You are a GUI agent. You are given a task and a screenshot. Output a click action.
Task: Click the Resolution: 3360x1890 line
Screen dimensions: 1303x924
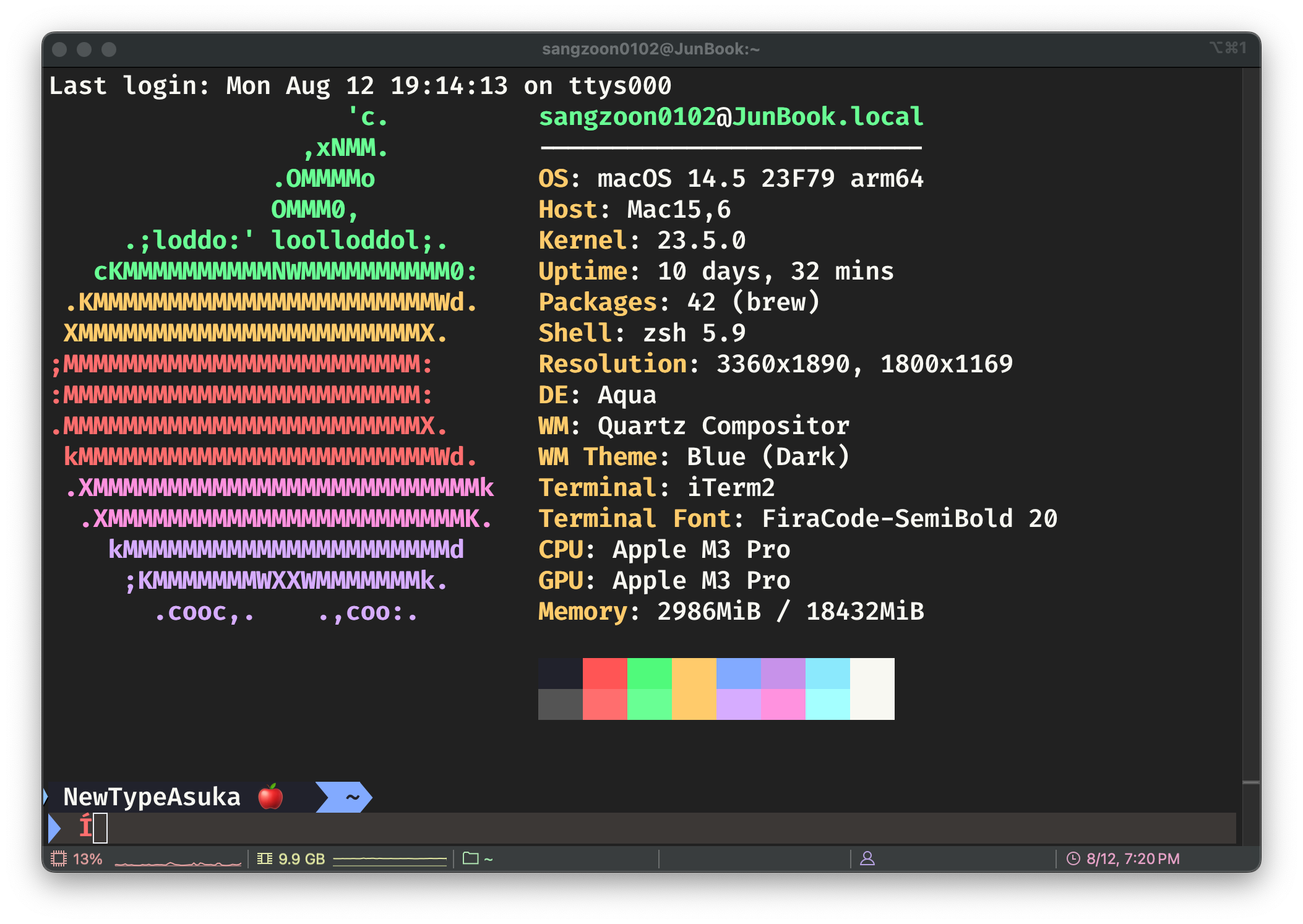776,364
